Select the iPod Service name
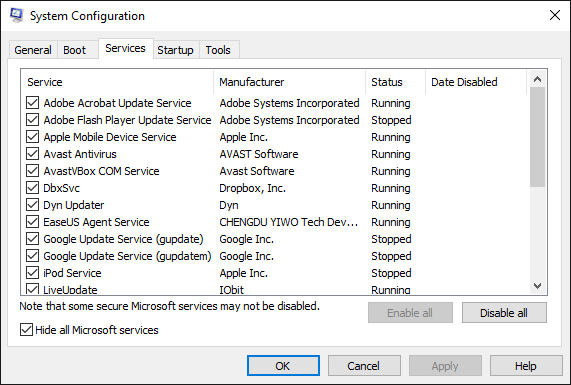This screenshot has height=385, width=571. pyautogui.click(x=72, y=273)
